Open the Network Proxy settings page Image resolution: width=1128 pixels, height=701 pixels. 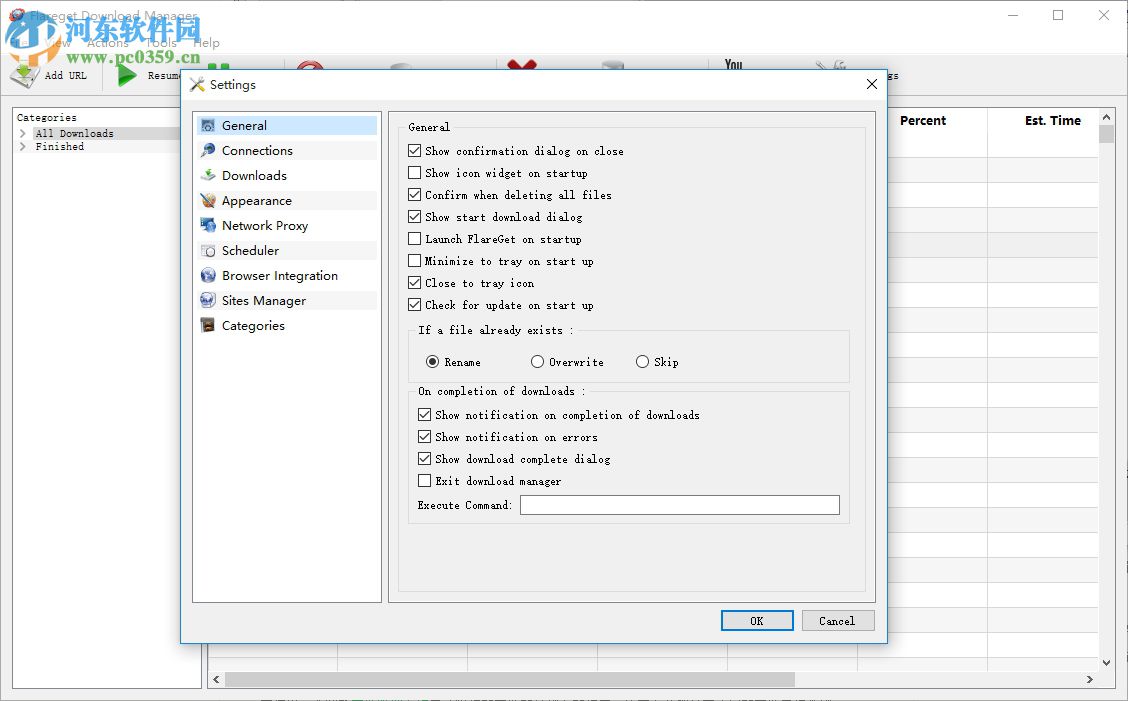coord(287,225)
